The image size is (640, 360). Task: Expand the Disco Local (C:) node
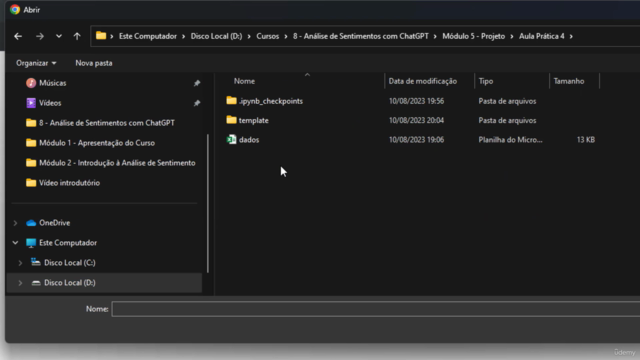20,263
